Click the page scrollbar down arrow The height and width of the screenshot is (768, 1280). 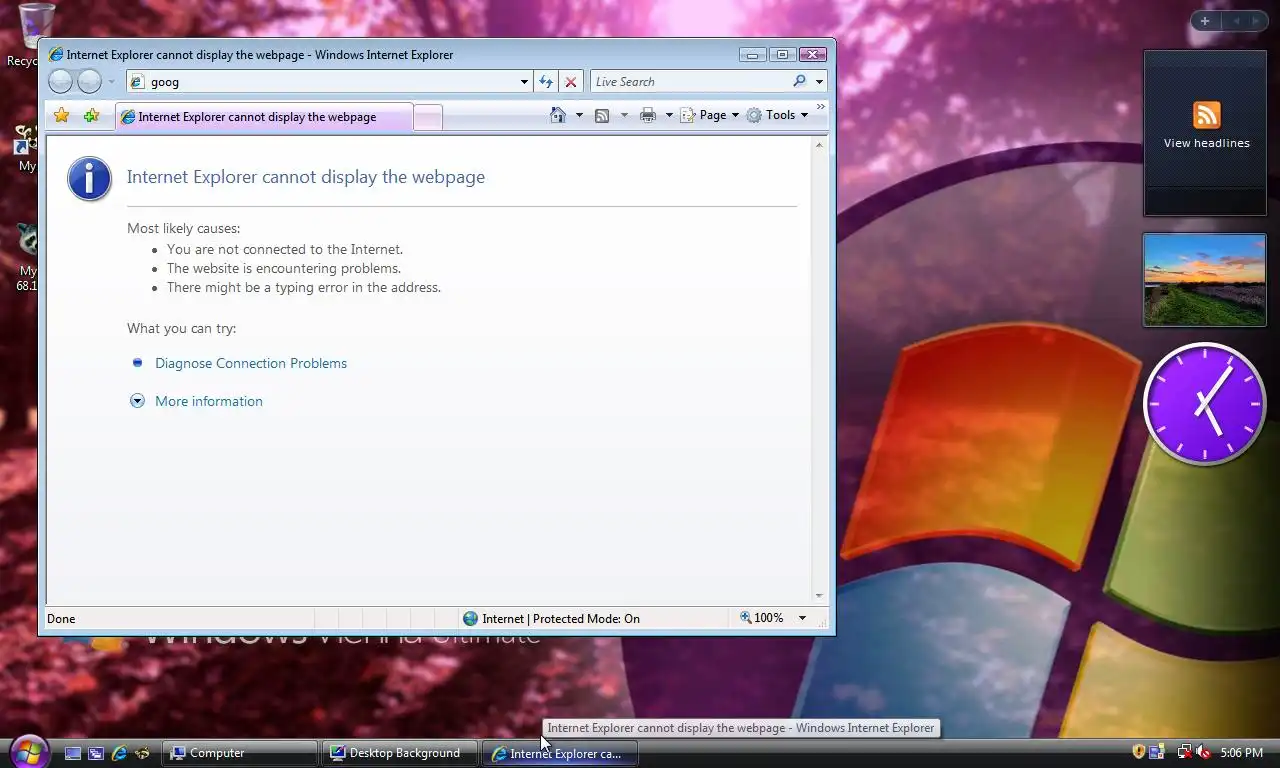819,595
